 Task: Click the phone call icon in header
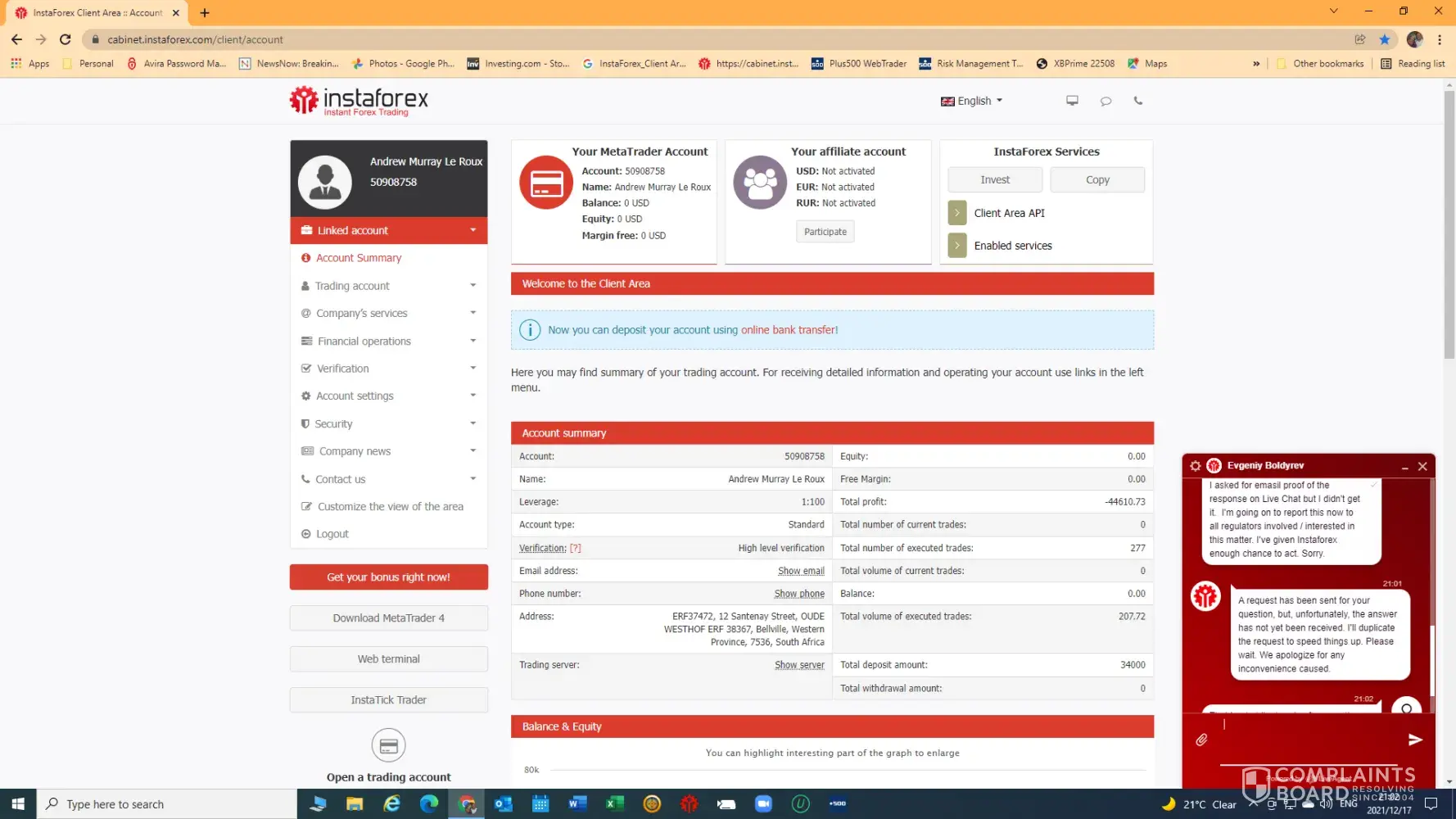pos(1137,101)
